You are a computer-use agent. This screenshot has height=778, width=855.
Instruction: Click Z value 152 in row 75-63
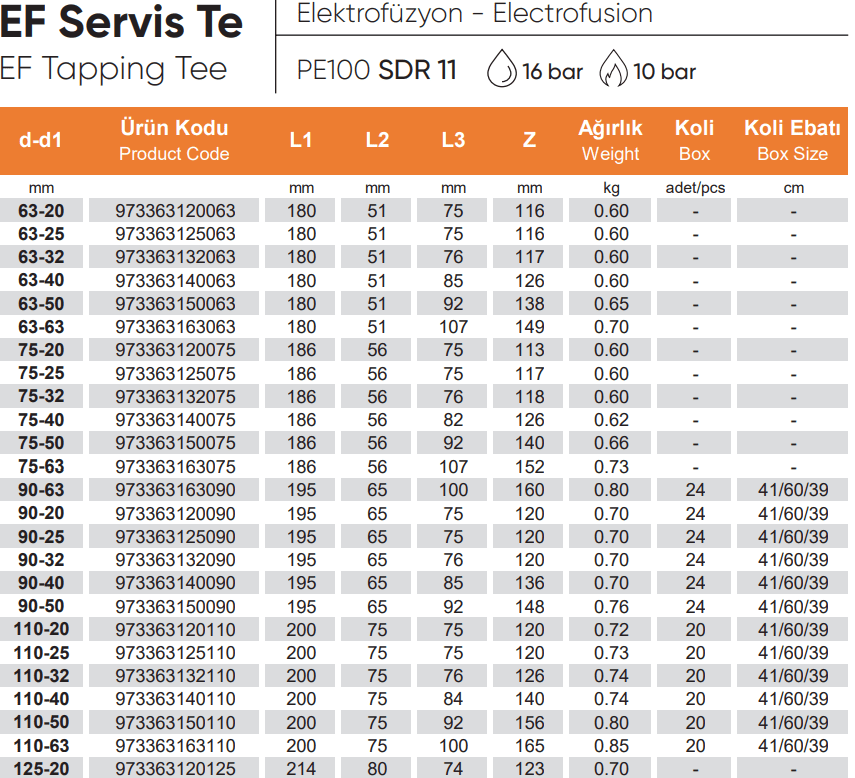529,467
